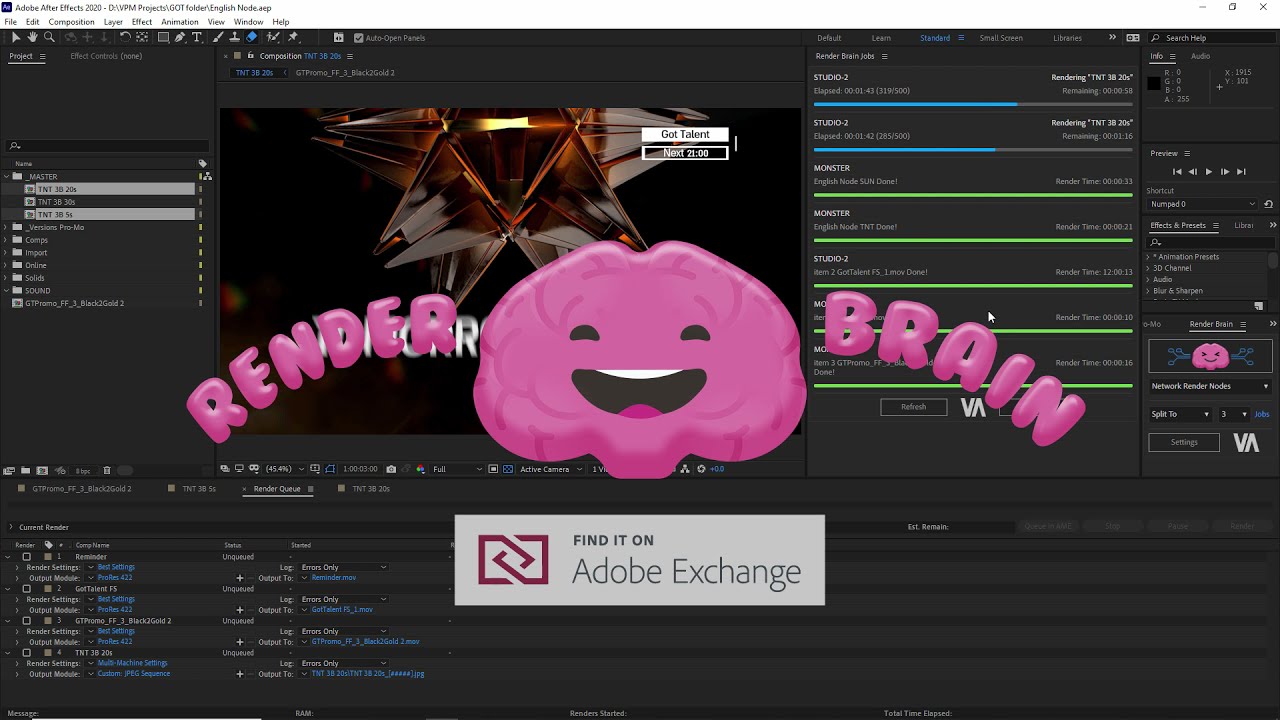Click the Reminder.mov output path
Viewport: 1280px width, 720px height.
pyautogui.click(x=334, y=578)
